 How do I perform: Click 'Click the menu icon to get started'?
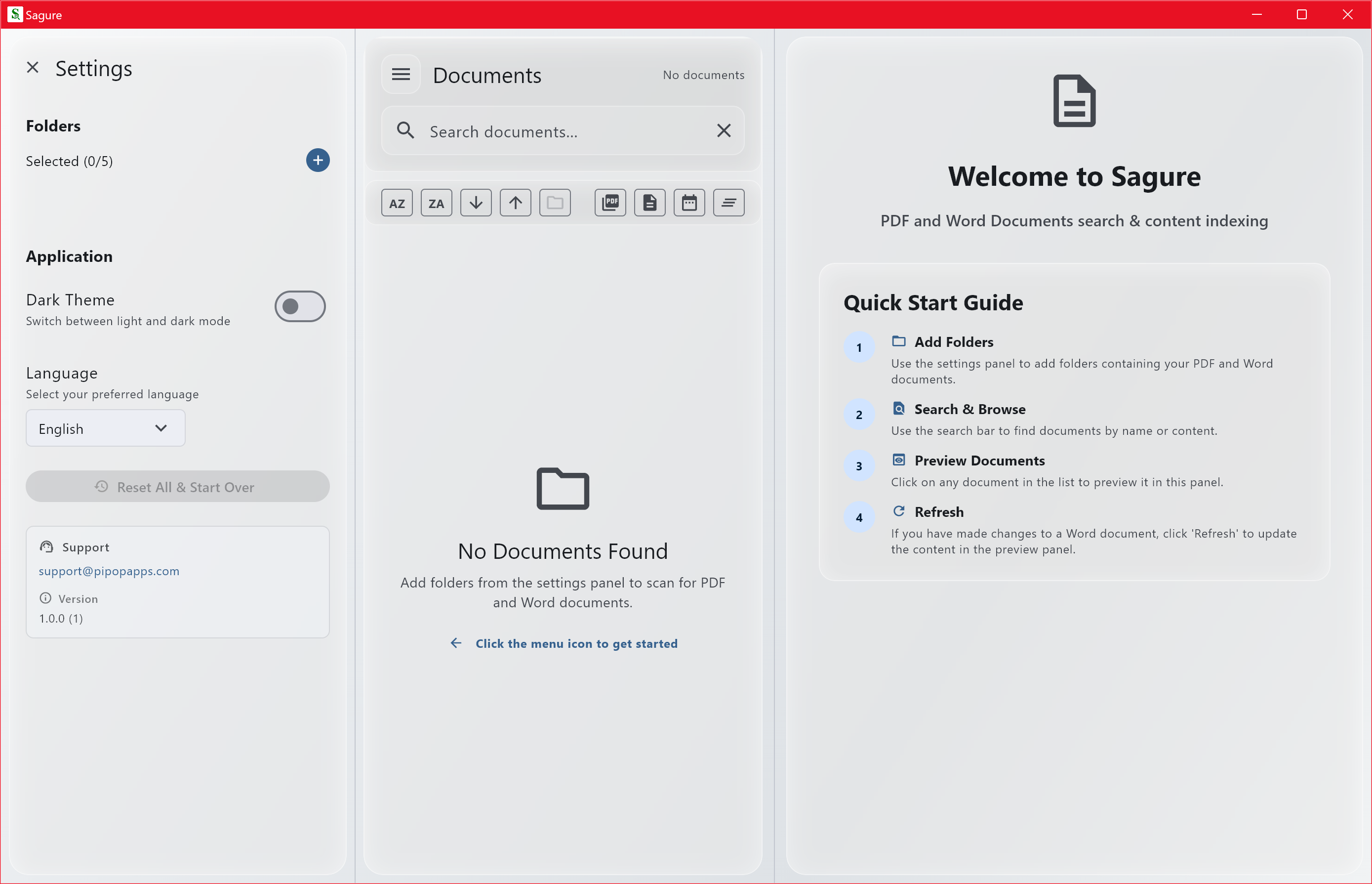[x=576, y=643]
